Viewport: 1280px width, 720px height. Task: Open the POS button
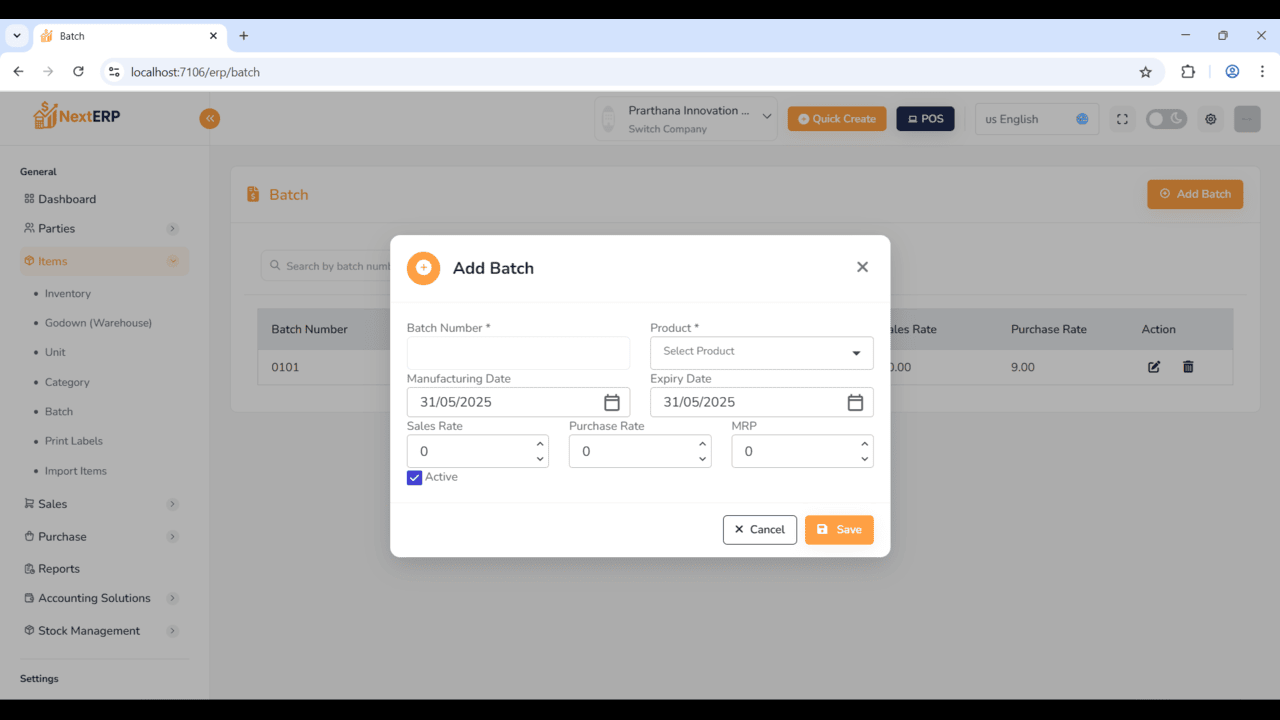click(925, 119)
